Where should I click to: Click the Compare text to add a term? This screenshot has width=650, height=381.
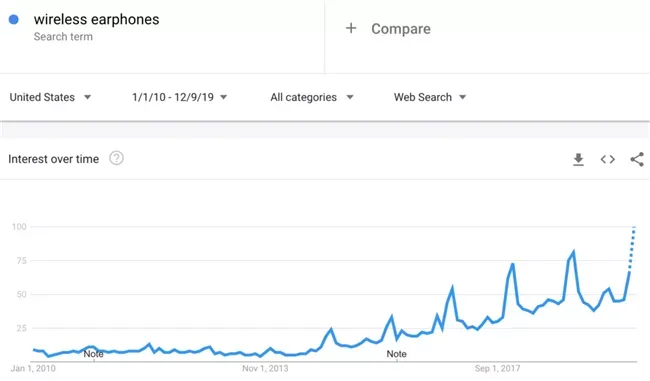point(401,29)
